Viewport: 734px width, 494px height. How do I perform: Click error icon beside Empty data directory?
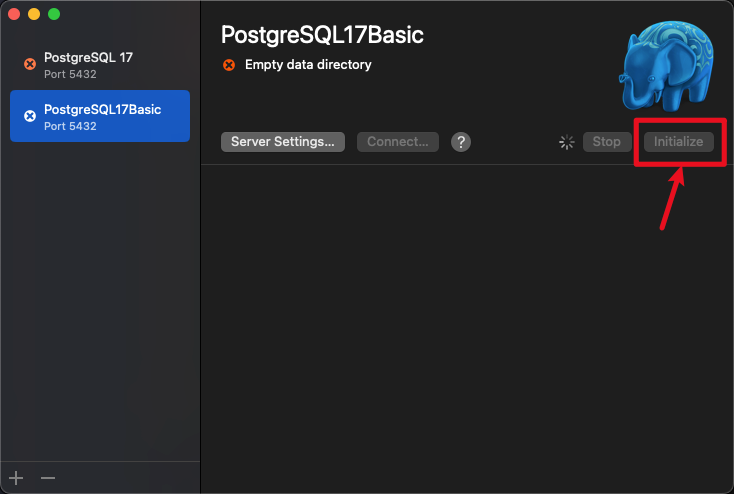[229, 65]
